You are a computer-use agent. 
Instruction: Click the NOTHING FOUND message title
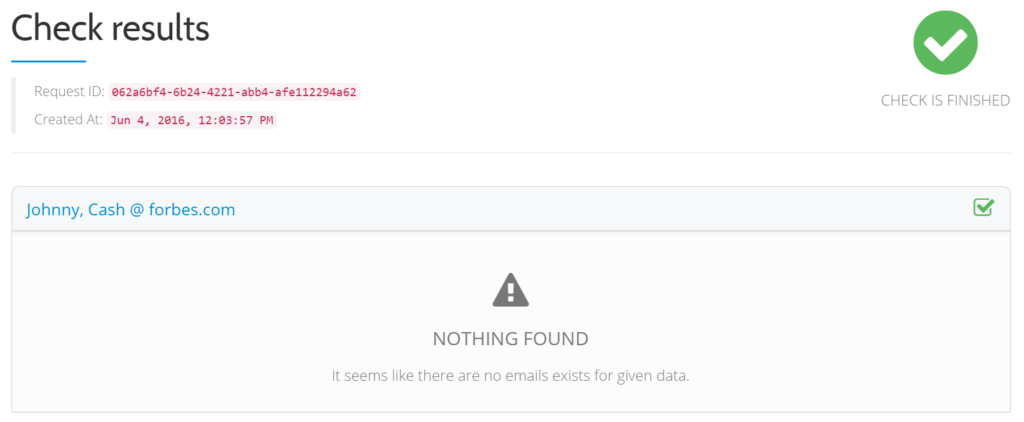coord(511,338)
